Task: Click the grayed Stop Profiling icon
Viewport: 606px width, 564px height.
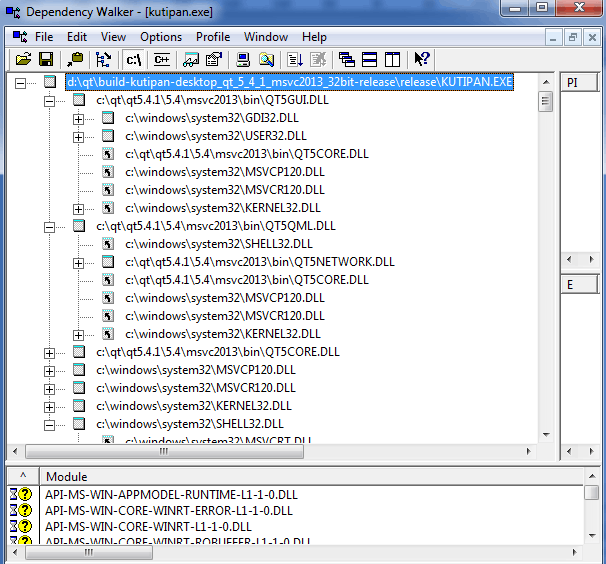Action: 318,60
